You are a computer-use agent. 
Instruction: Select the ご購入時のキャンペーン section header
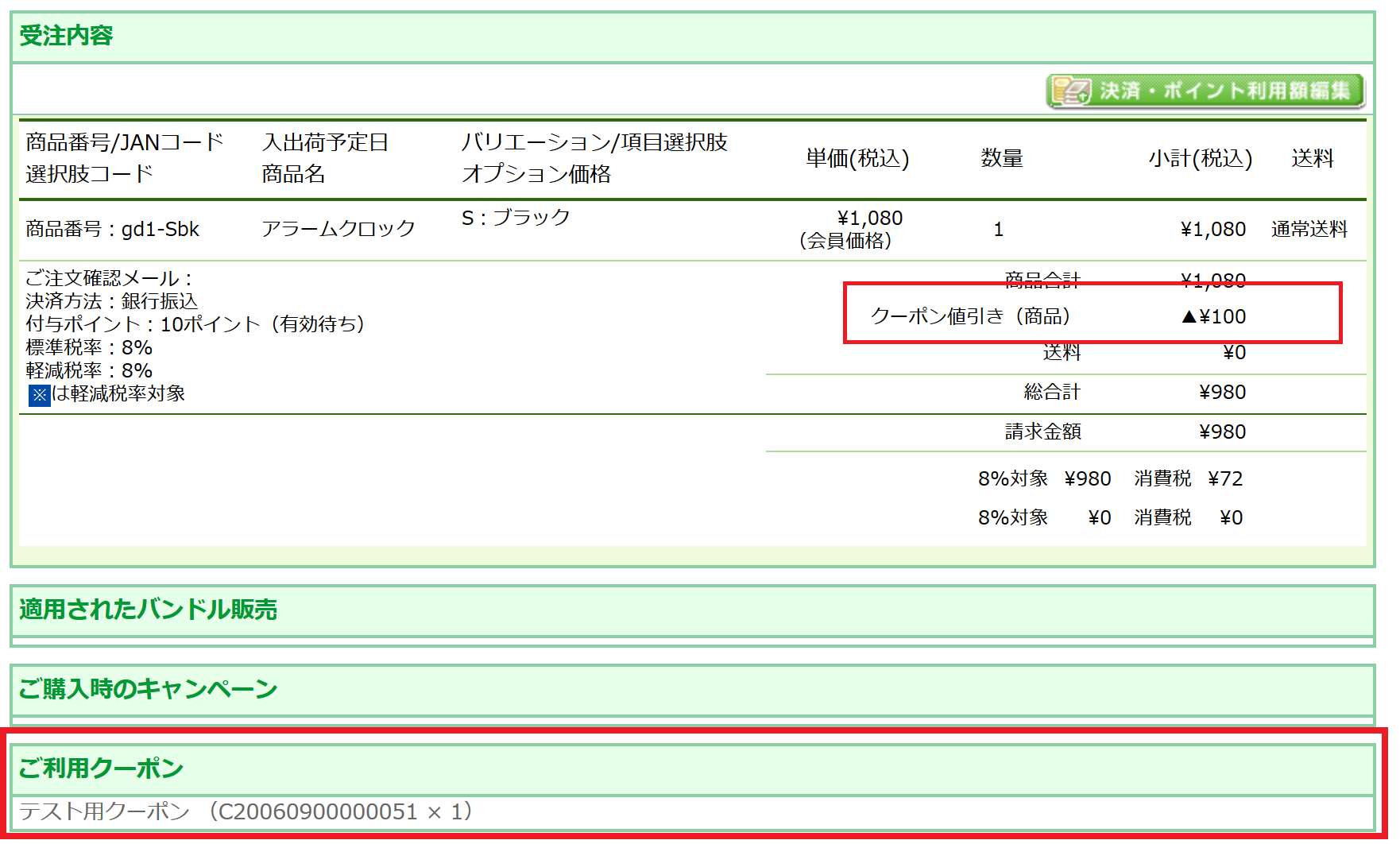pyautogui.click(x=693, y=690)
